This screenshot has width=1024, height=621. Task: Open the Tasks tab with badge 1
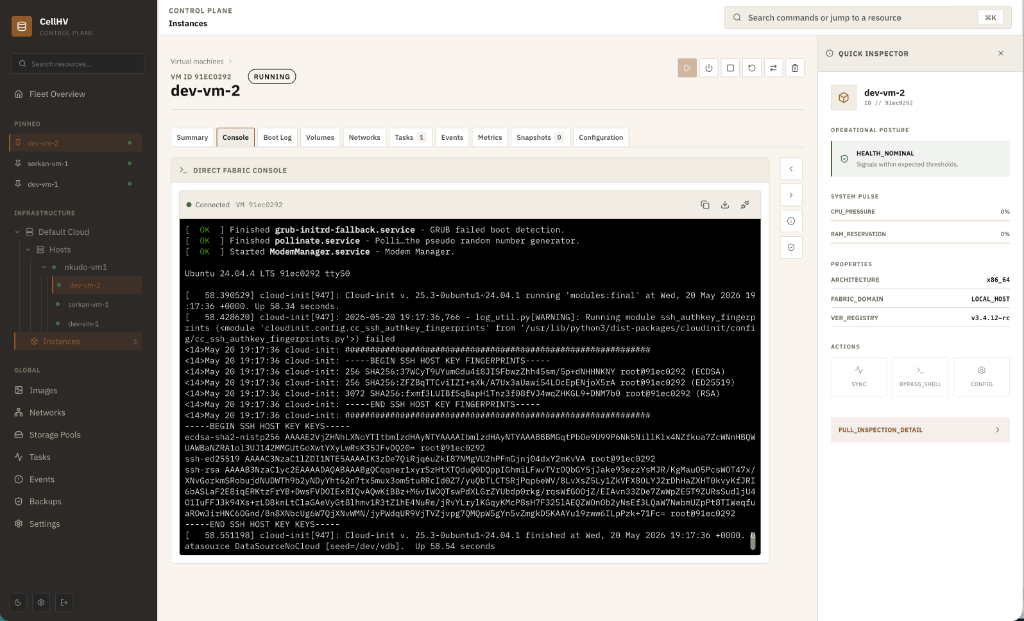pyautogui.click(x=410, y=137)
